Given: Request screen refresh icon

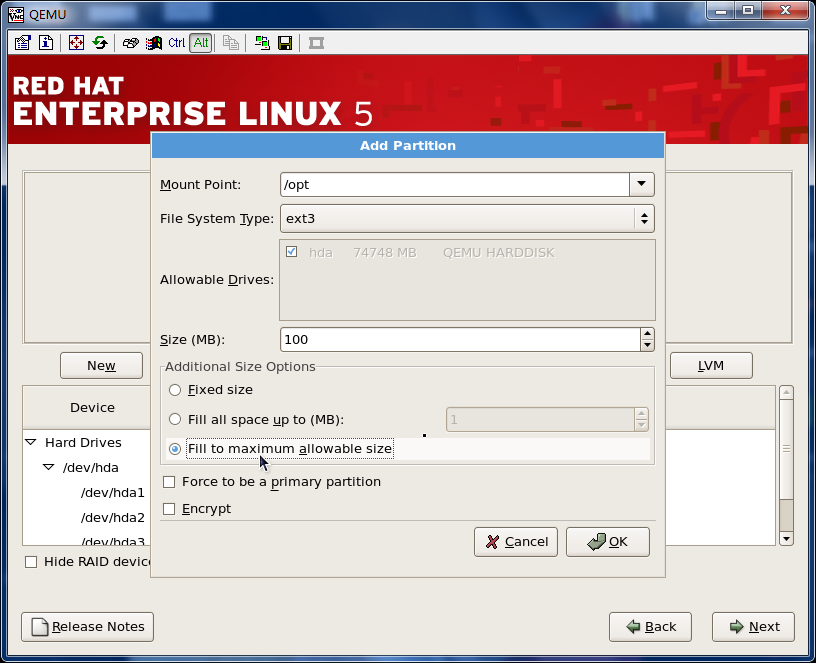Looking at the screenshot, I should pos(100,43).
